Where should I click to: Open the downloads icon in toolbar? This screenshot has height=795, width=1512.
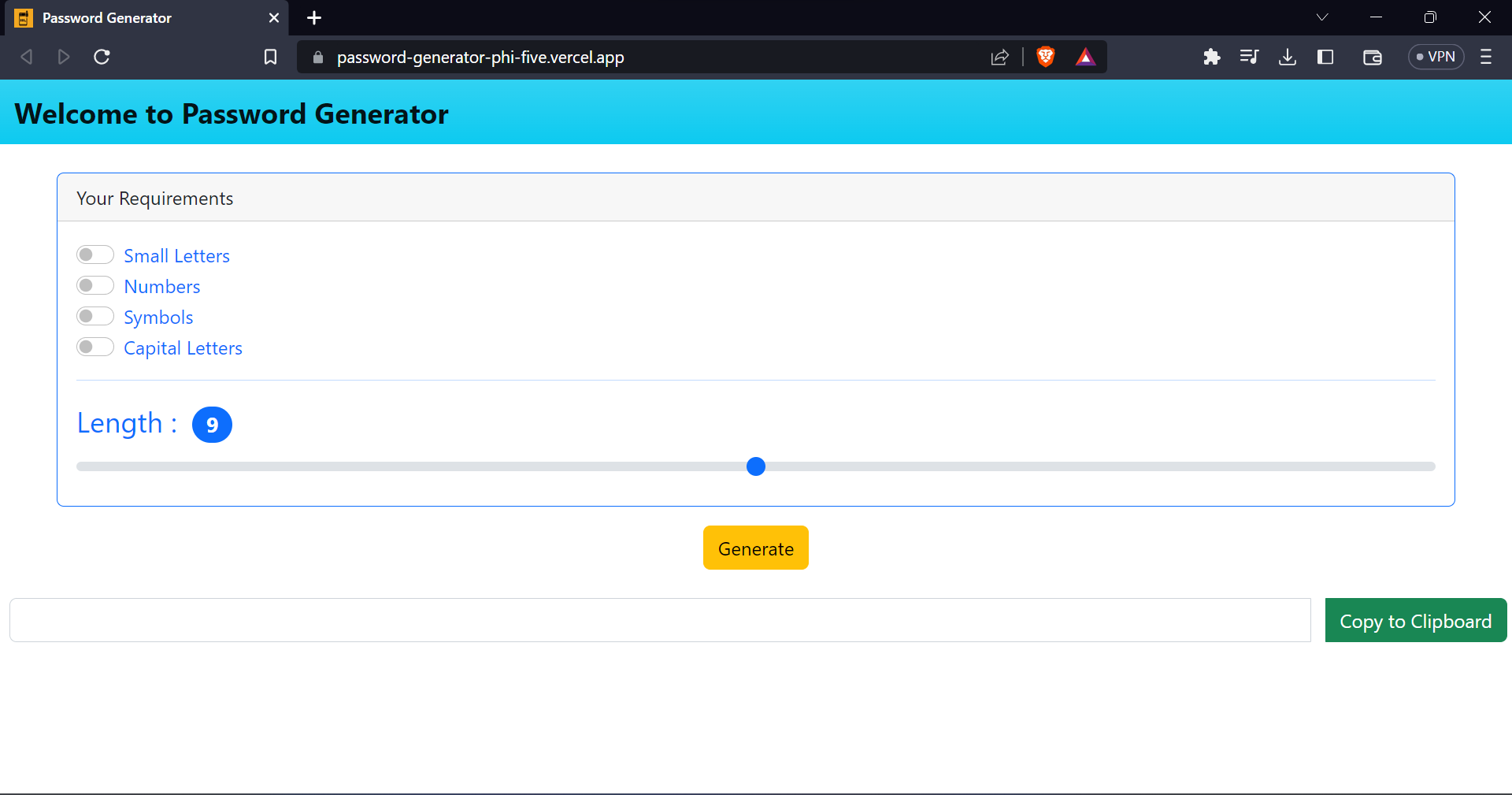[x=1288, y=57]
